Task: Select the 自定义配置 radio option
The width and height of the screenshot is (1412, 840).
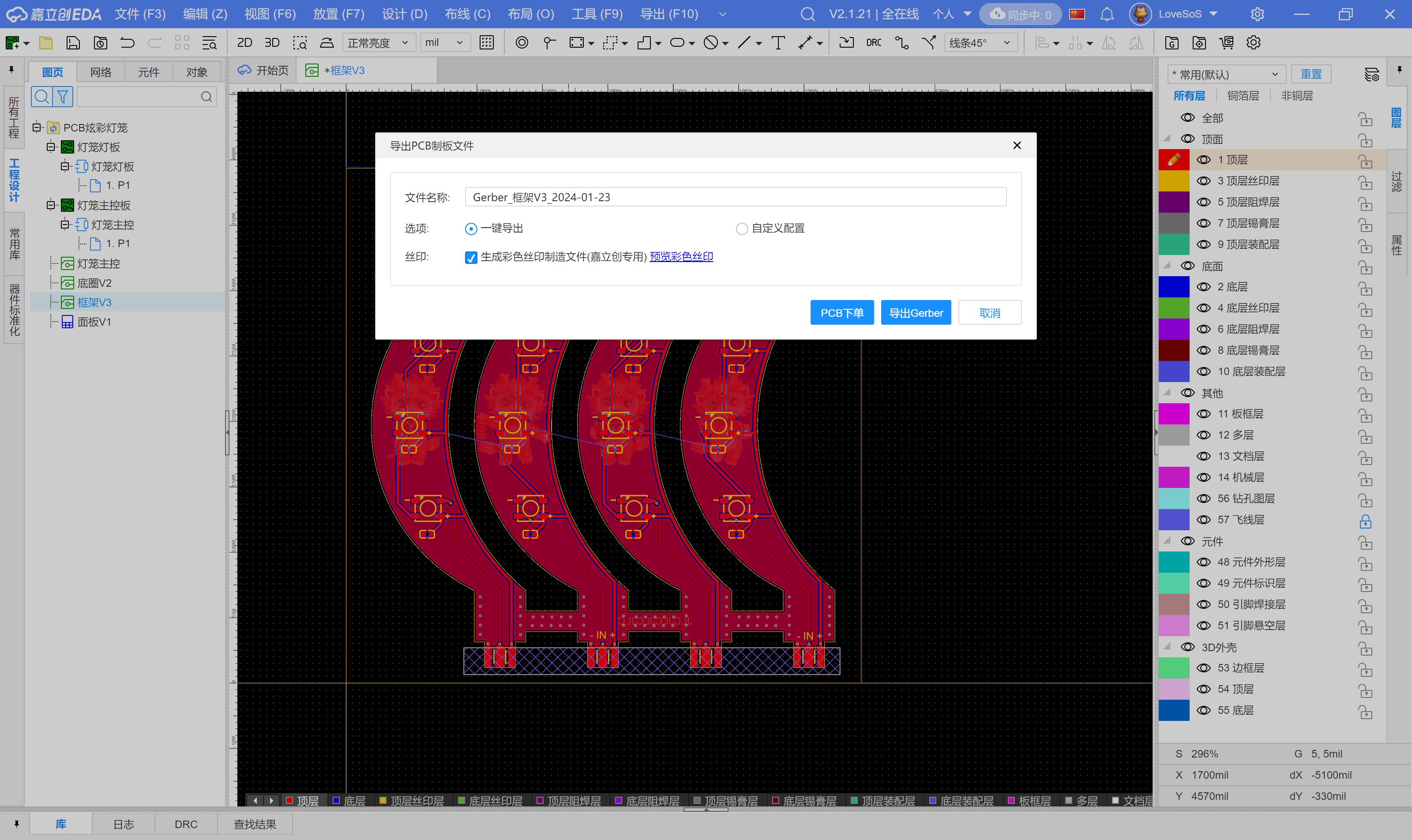Action: [742, 229]
